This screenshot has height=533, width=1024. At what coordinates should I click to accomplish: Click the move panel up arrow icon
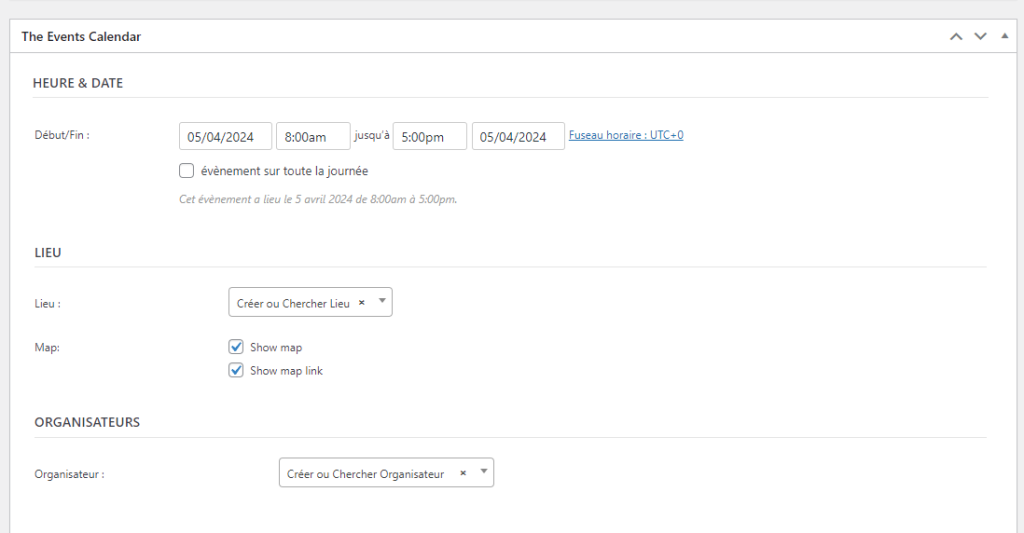click(956, 36)
